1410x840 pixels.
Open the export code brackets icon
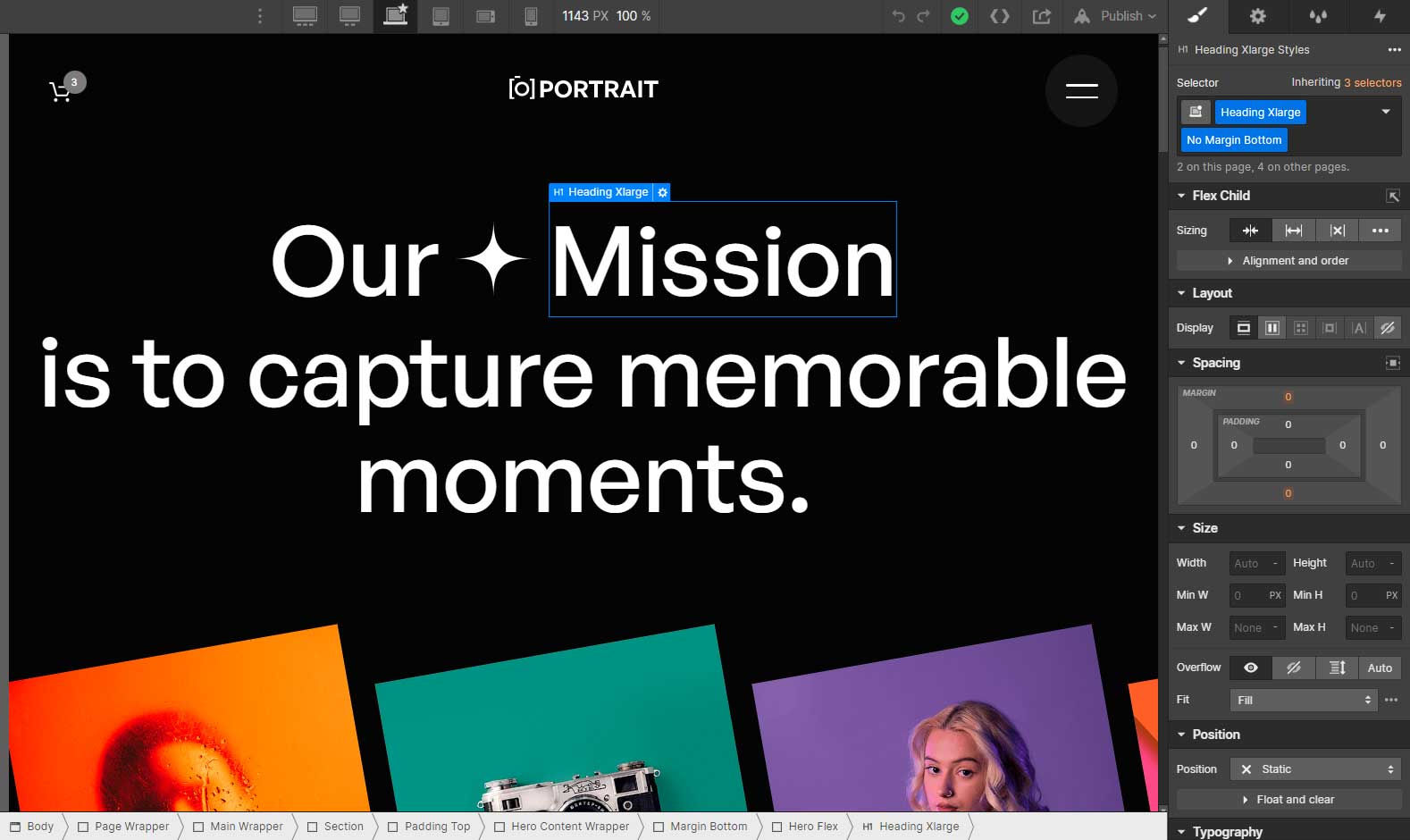click(x=1000, y=16)
